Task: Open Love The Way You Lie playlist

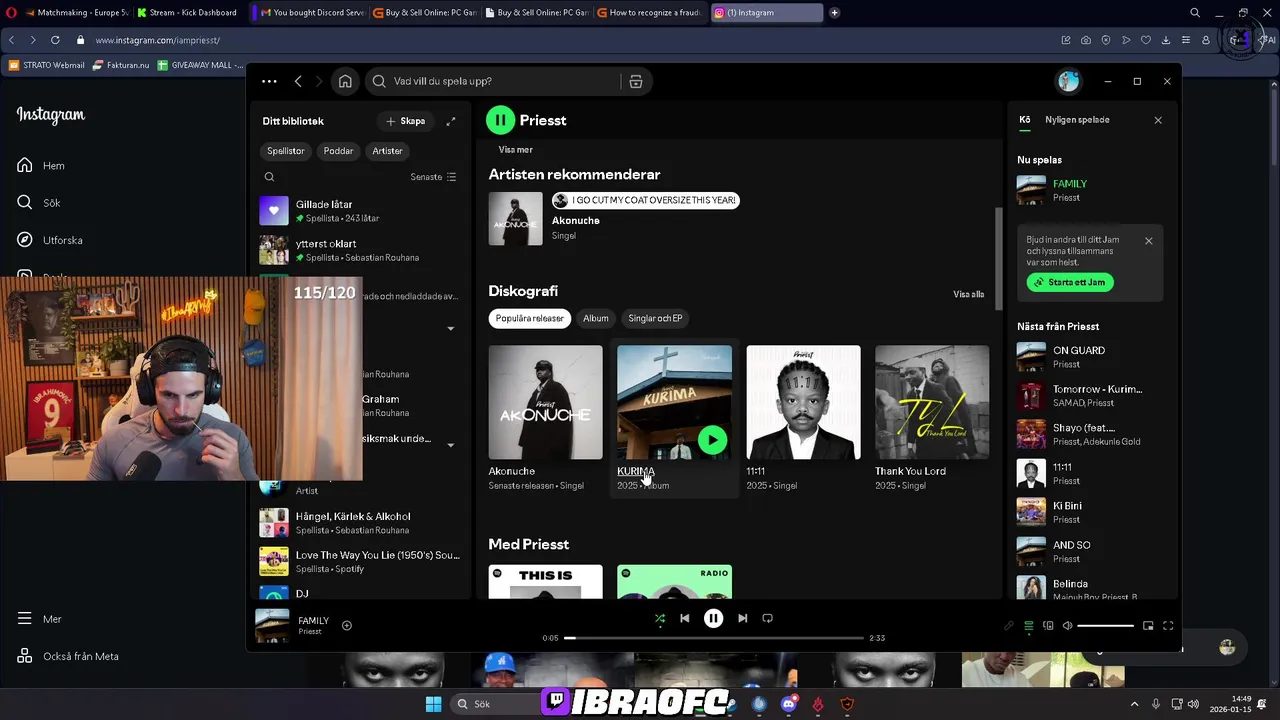Action: click(x=360, y=561)
